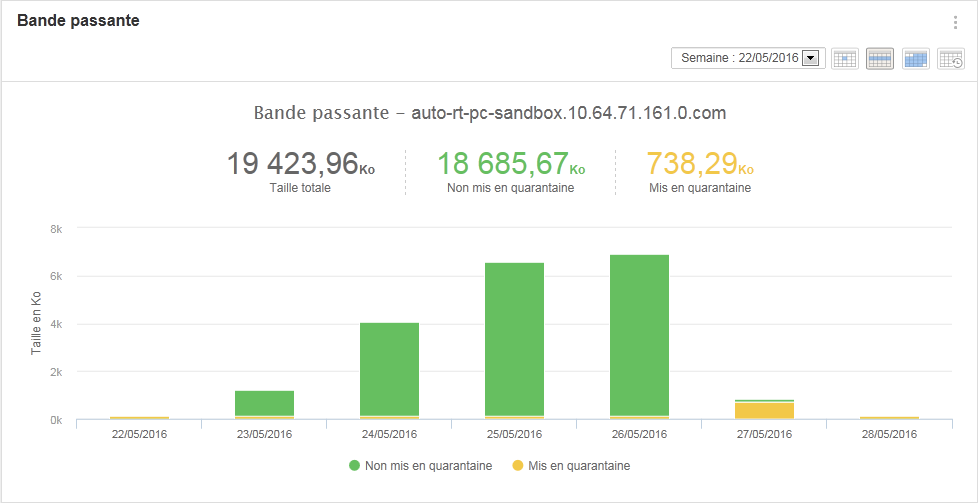Click the green bar for 23/05/2016
The height and width of the screenshot is (503, 978).
pyautogui.click(x=264, y=403)
